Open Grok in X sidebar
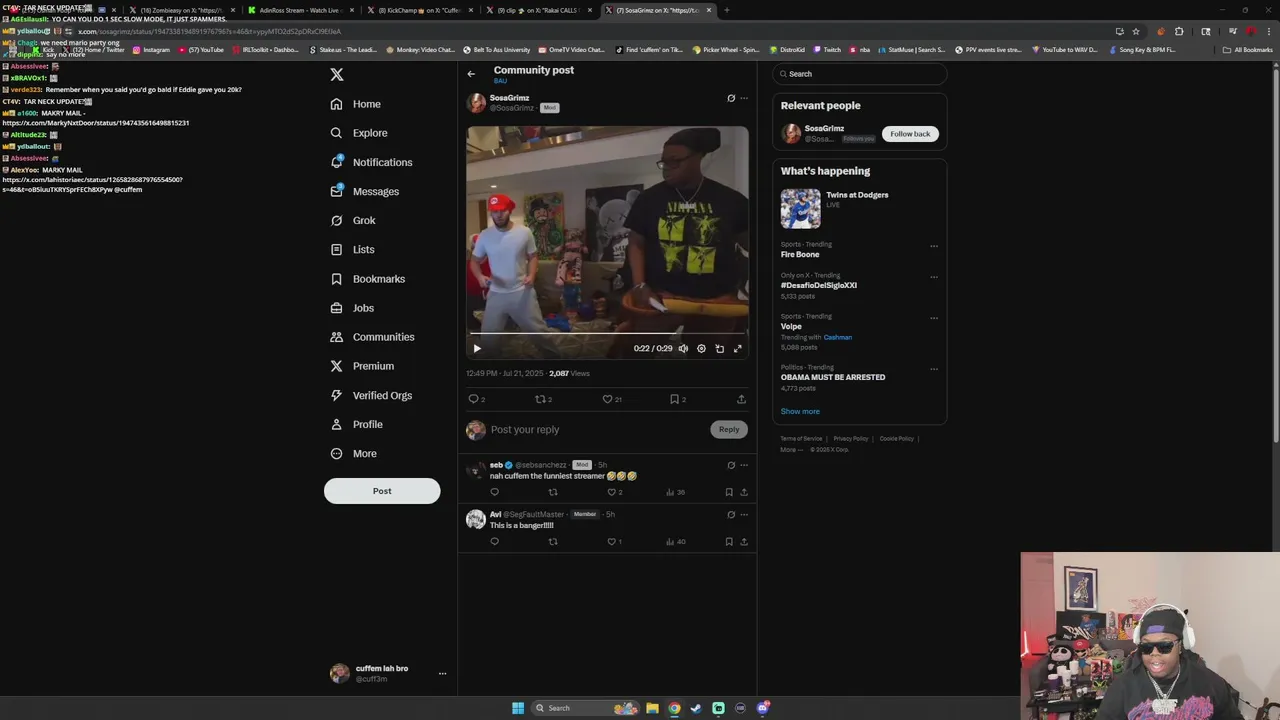This screenshot has width=1280, height=720. tap(353, 220)
